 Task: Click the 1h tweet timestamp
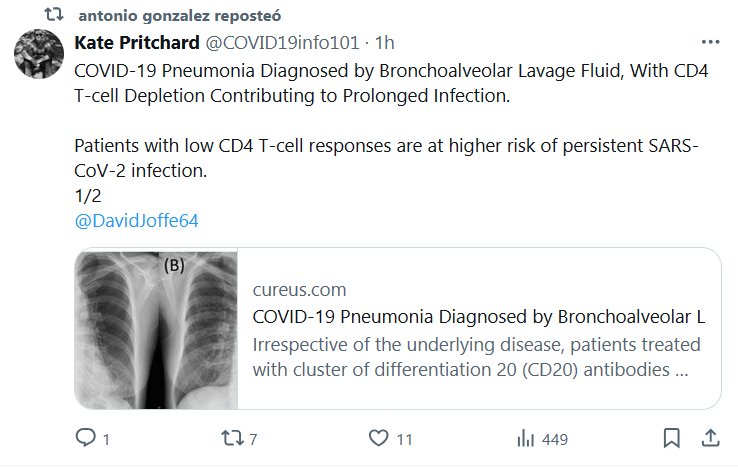click(384, 43)
